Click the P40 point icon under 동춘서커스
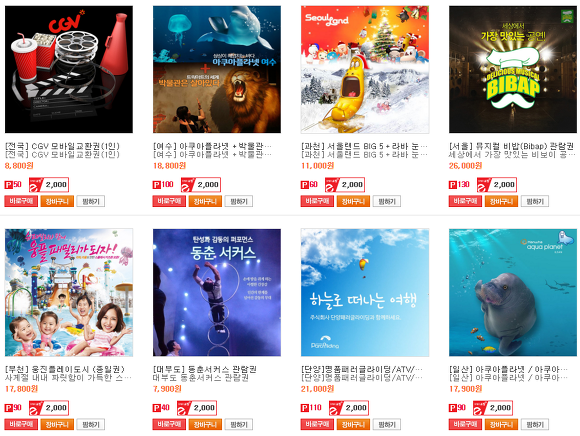Image resolution: width=580 pixels, height=436 pixels. [161, 408]
